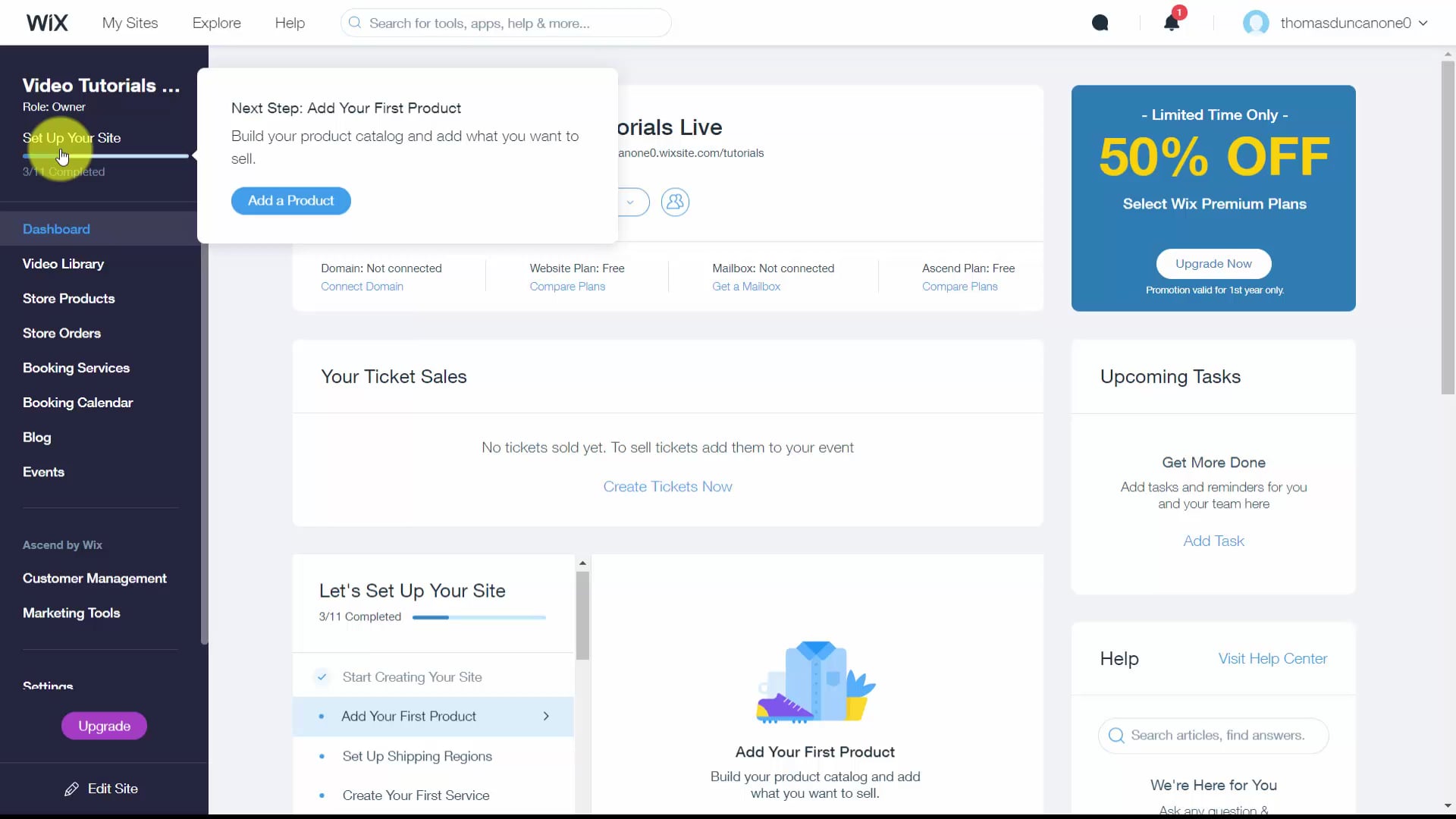The width and height of the screenshot is (1456, 819).
Task: Click the Help search magnifier icon
Action: [x=1116, y=736]
